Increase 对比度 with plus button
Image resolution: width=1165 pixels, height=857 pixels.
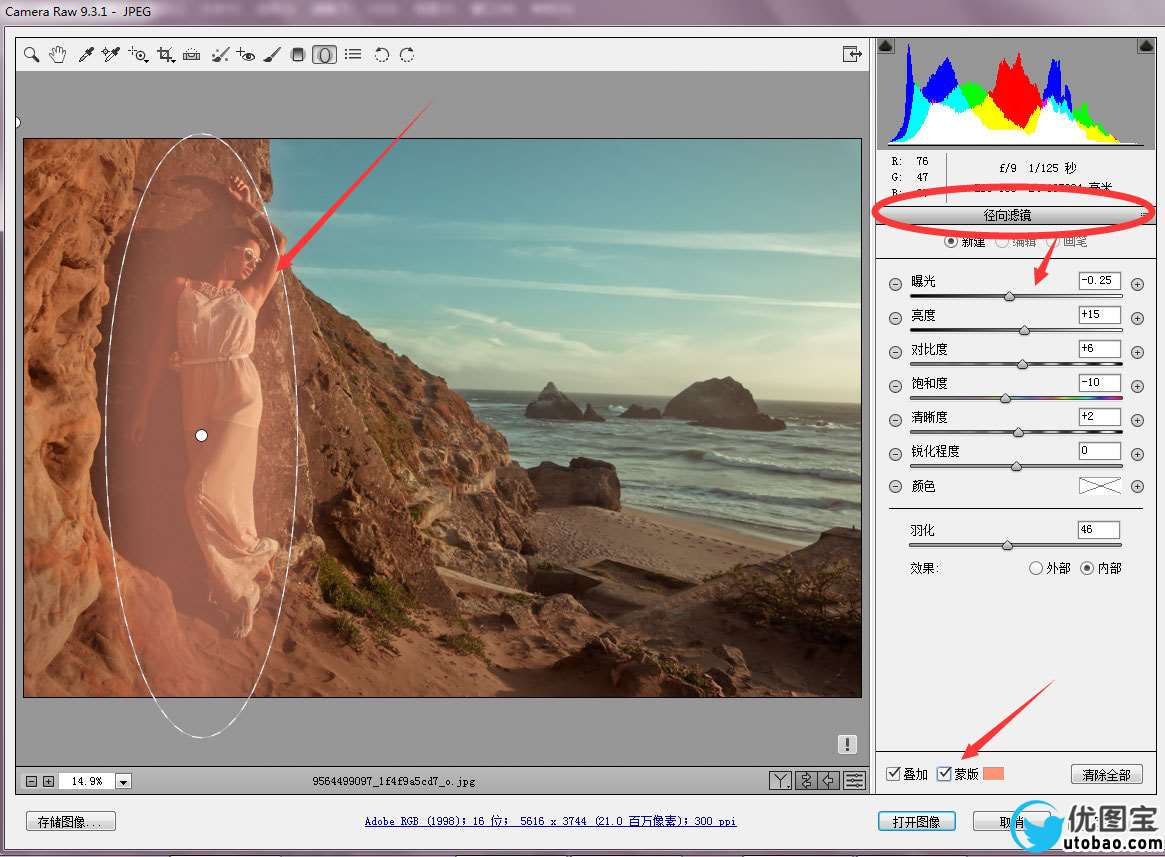click(x=1137, y=352)
